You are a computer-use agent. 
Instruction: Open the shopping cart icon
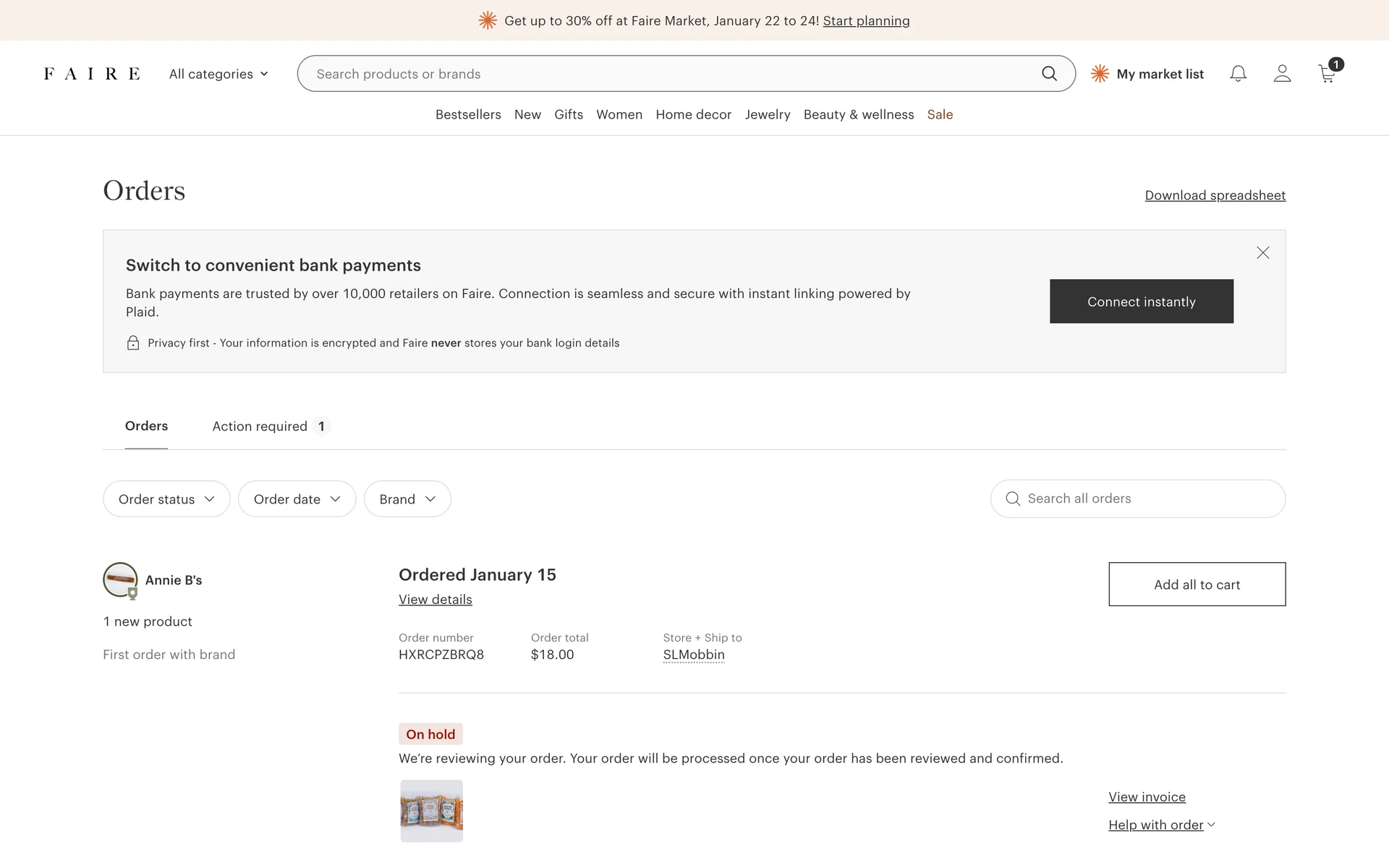[1328, 74]
